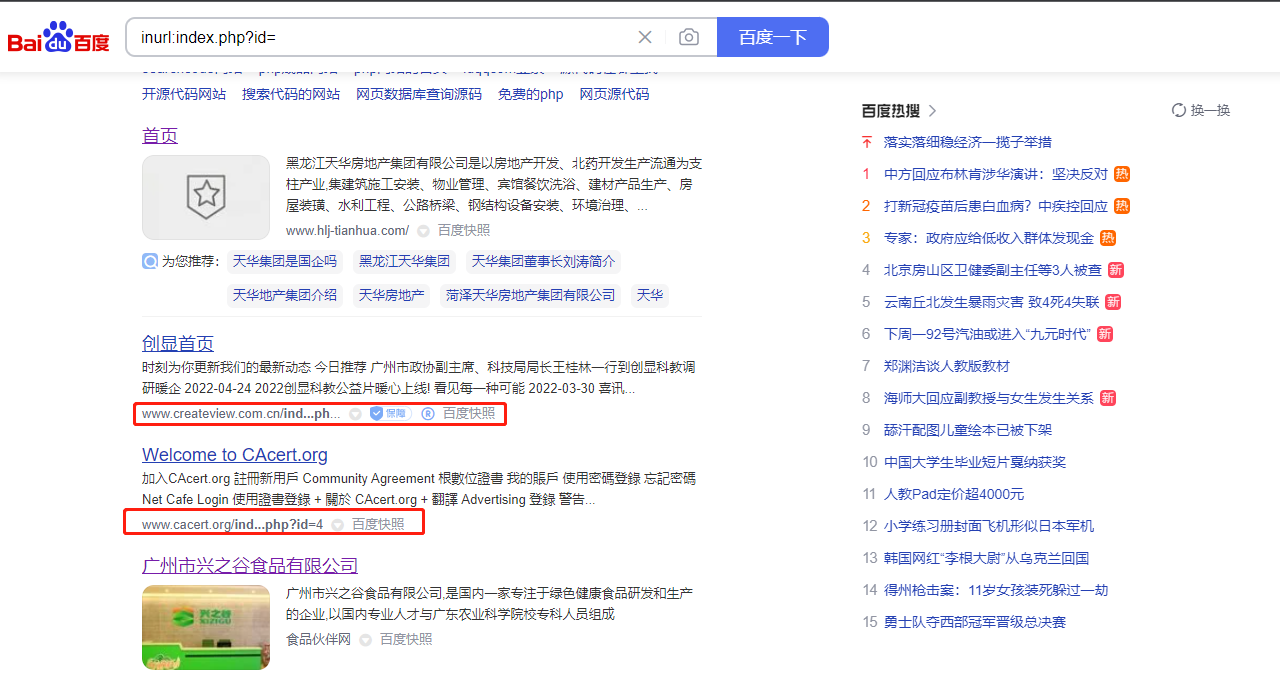Select suggestion 菏泽天华房地产集团有限公司

(531, 295)
